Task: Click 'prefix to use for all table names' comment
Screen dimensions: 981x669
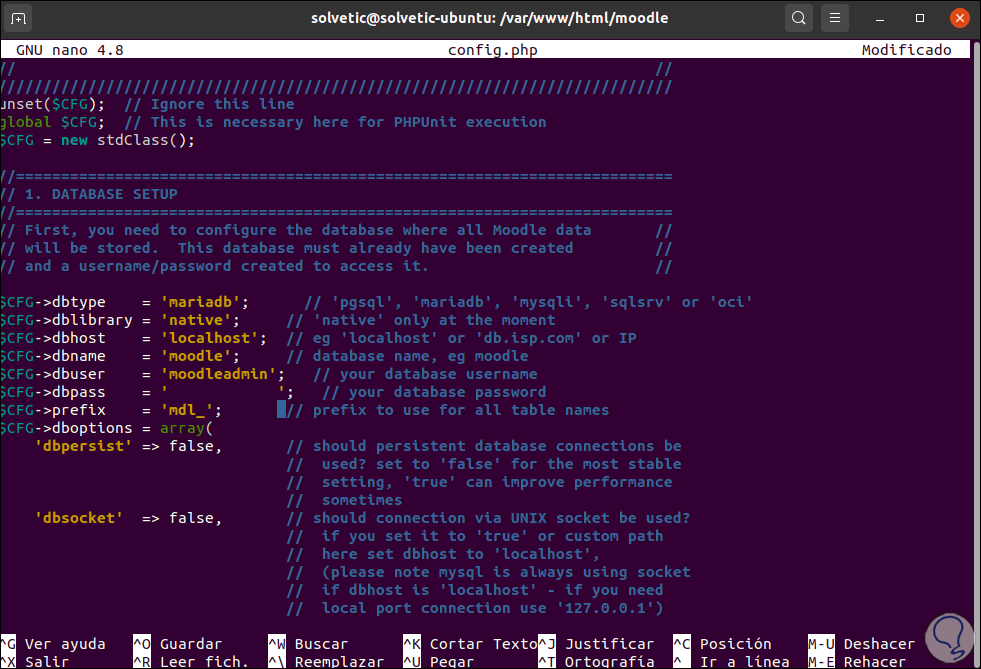Action: coord(448,411)
